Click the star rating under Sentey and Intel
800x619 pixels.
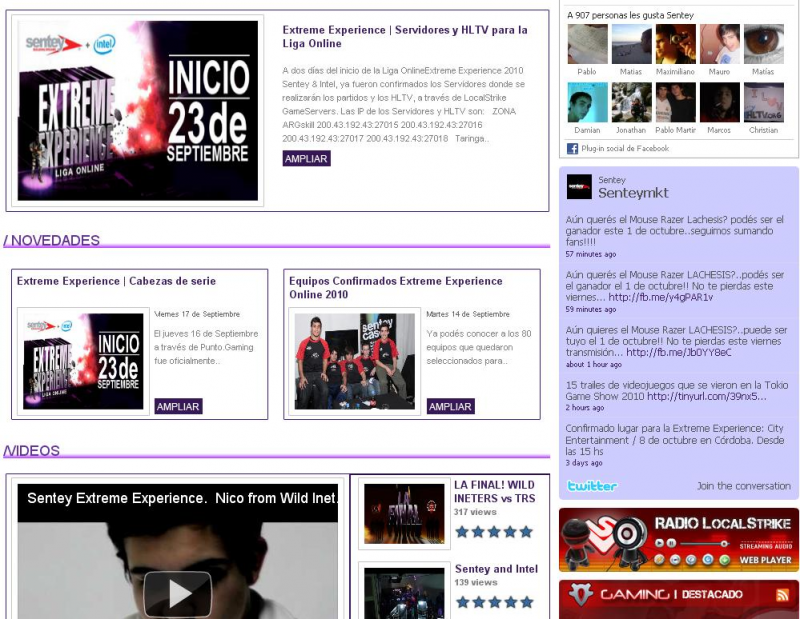pos(494,602)
